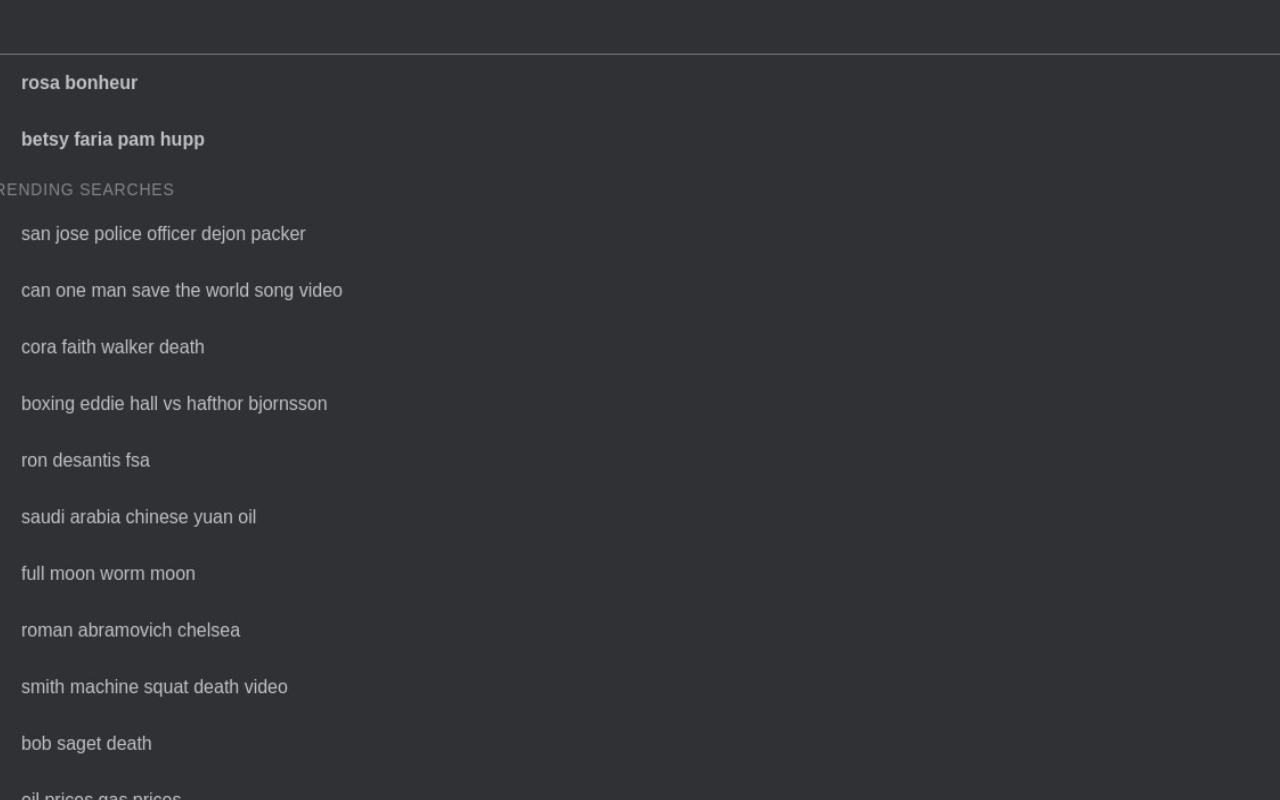Select the 'full moon worm moon' search

click(x=640, y=574)
